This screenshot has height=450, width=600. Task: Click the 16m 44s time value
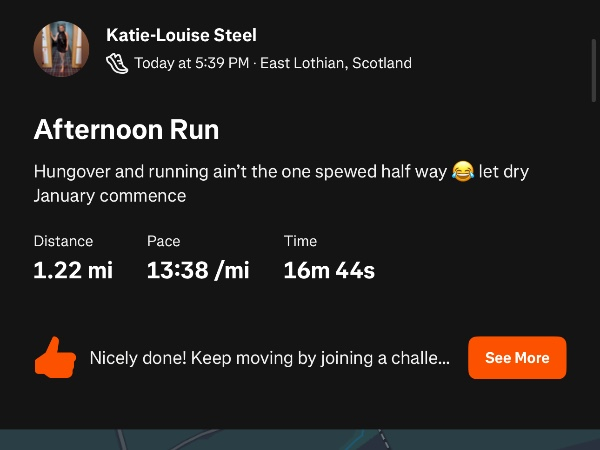tap(329, 270)
